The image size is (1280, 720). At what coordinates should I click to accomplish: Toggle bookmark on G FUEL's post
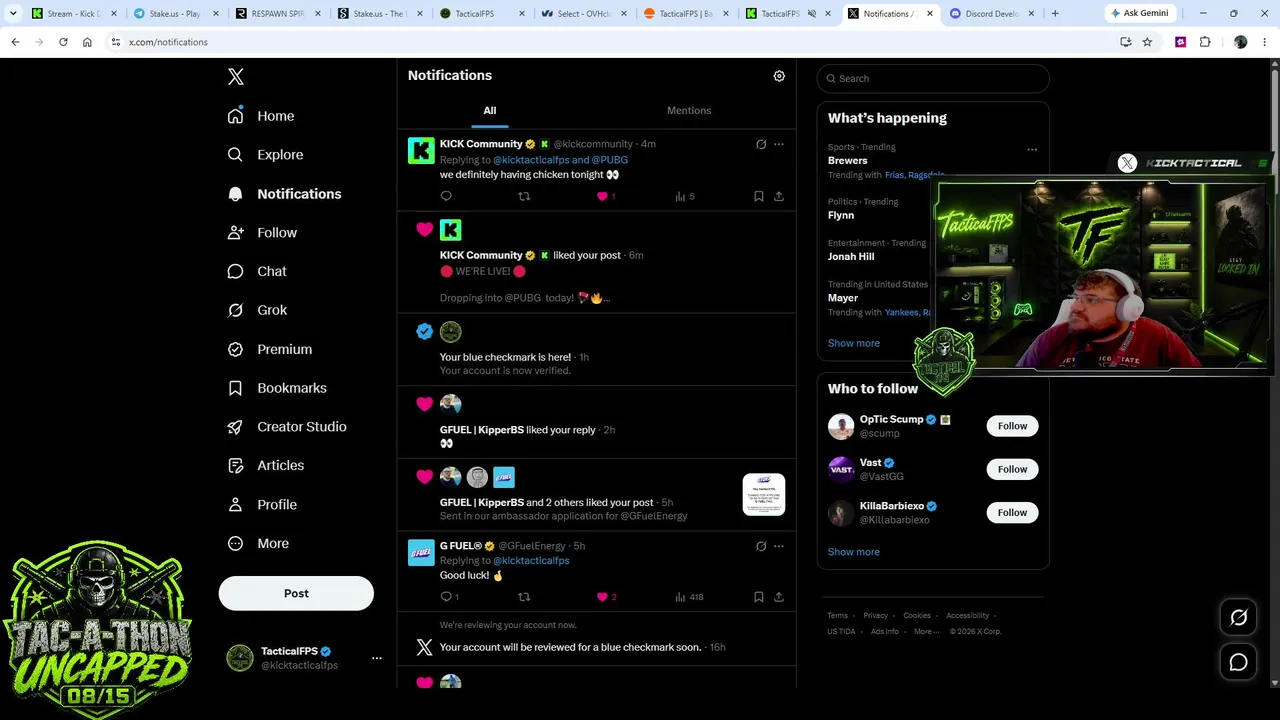click(759, 597)
